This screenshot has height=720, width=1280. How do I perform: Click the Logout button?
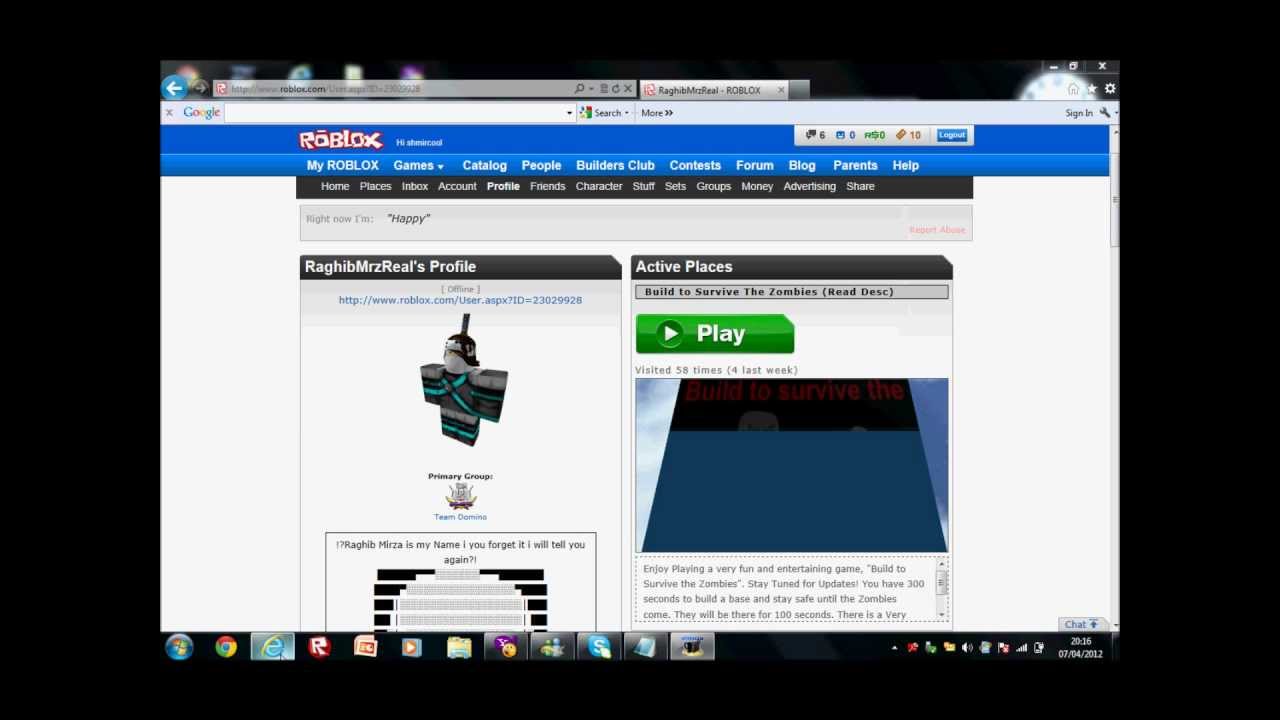(952, 135)
